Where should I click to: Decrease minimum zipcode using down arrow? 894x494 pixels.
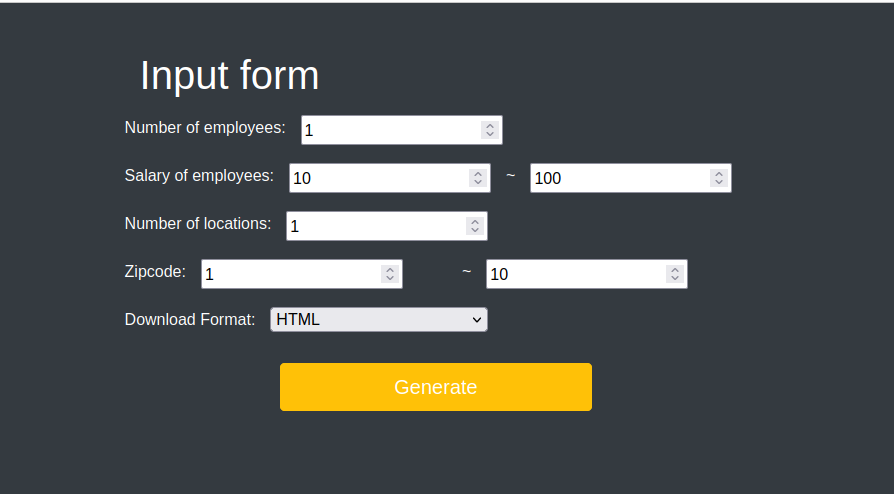click(390, 278)
